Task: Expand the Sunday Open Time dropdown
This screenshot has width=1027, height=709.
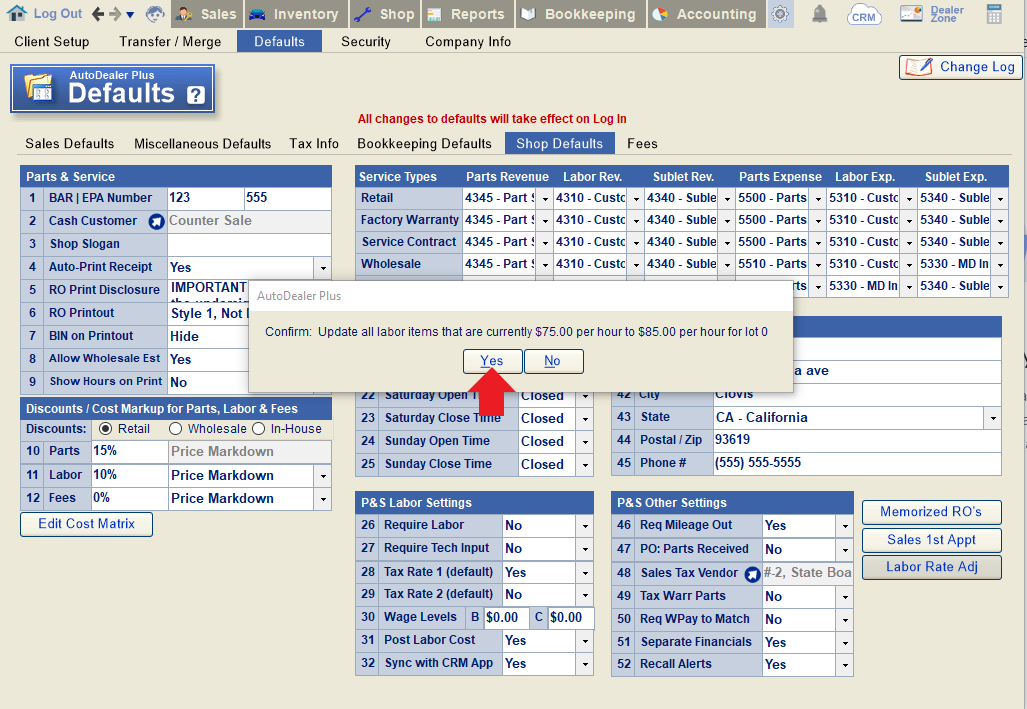Action: (x=585, y=442)
